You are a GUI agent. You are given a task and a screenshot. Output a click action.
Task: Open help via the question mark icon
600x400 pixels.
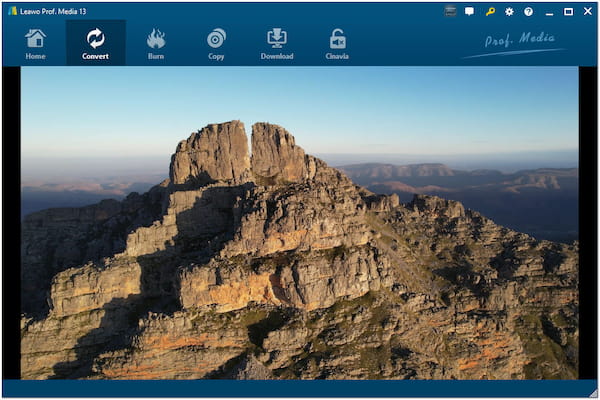528,11
